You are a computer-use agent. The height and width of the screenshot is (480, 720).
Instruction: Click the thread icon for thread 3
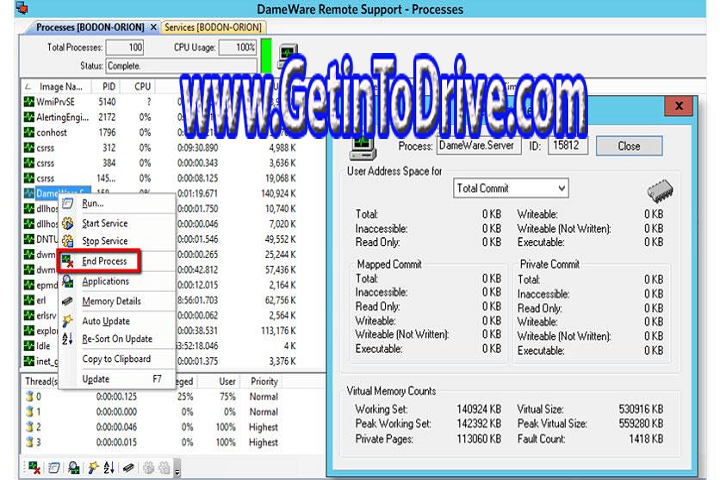[x=30, y=442]
